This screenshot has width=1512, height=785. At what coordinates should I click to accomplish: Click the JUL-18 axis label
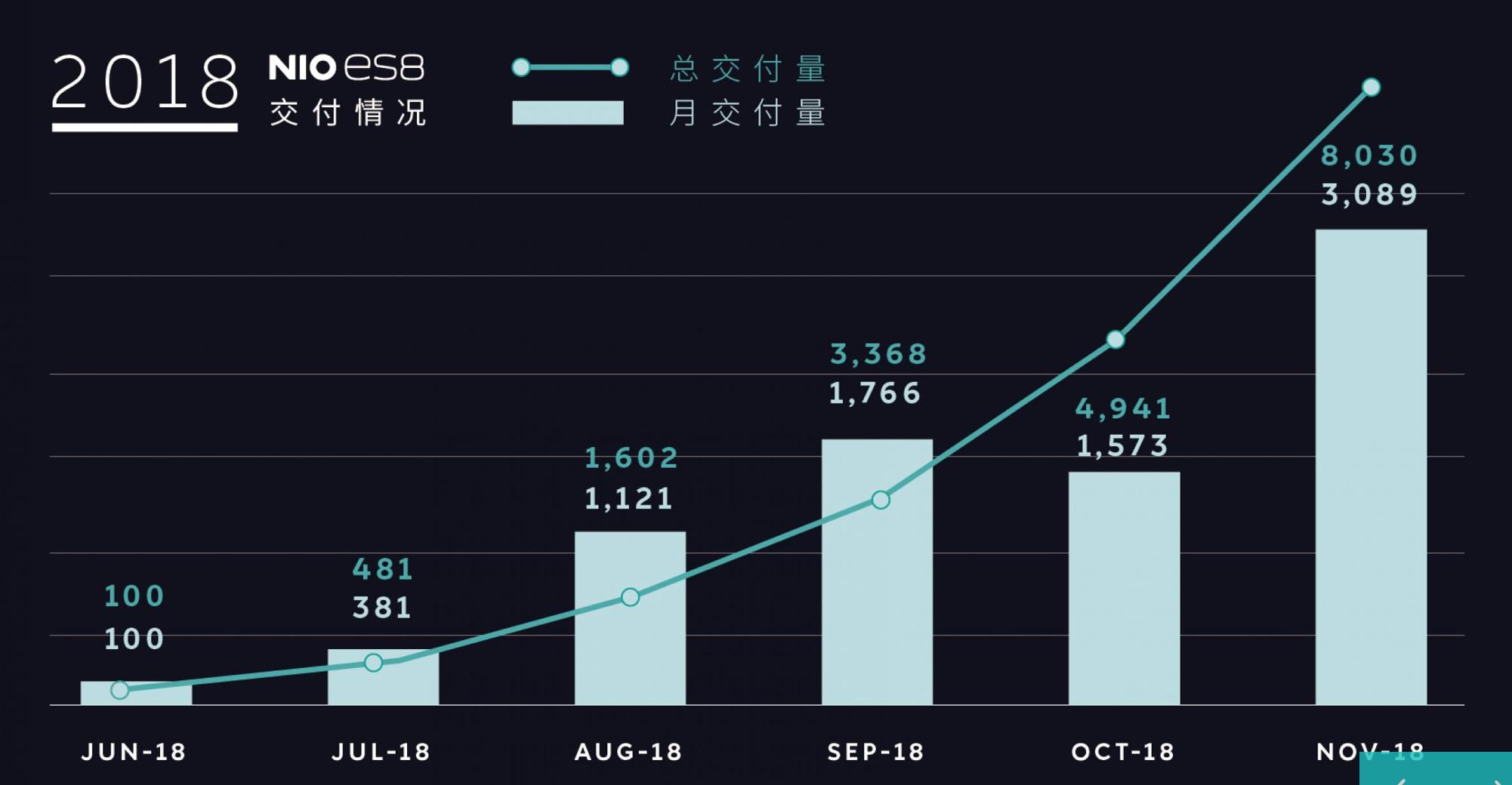click(381, 752)
